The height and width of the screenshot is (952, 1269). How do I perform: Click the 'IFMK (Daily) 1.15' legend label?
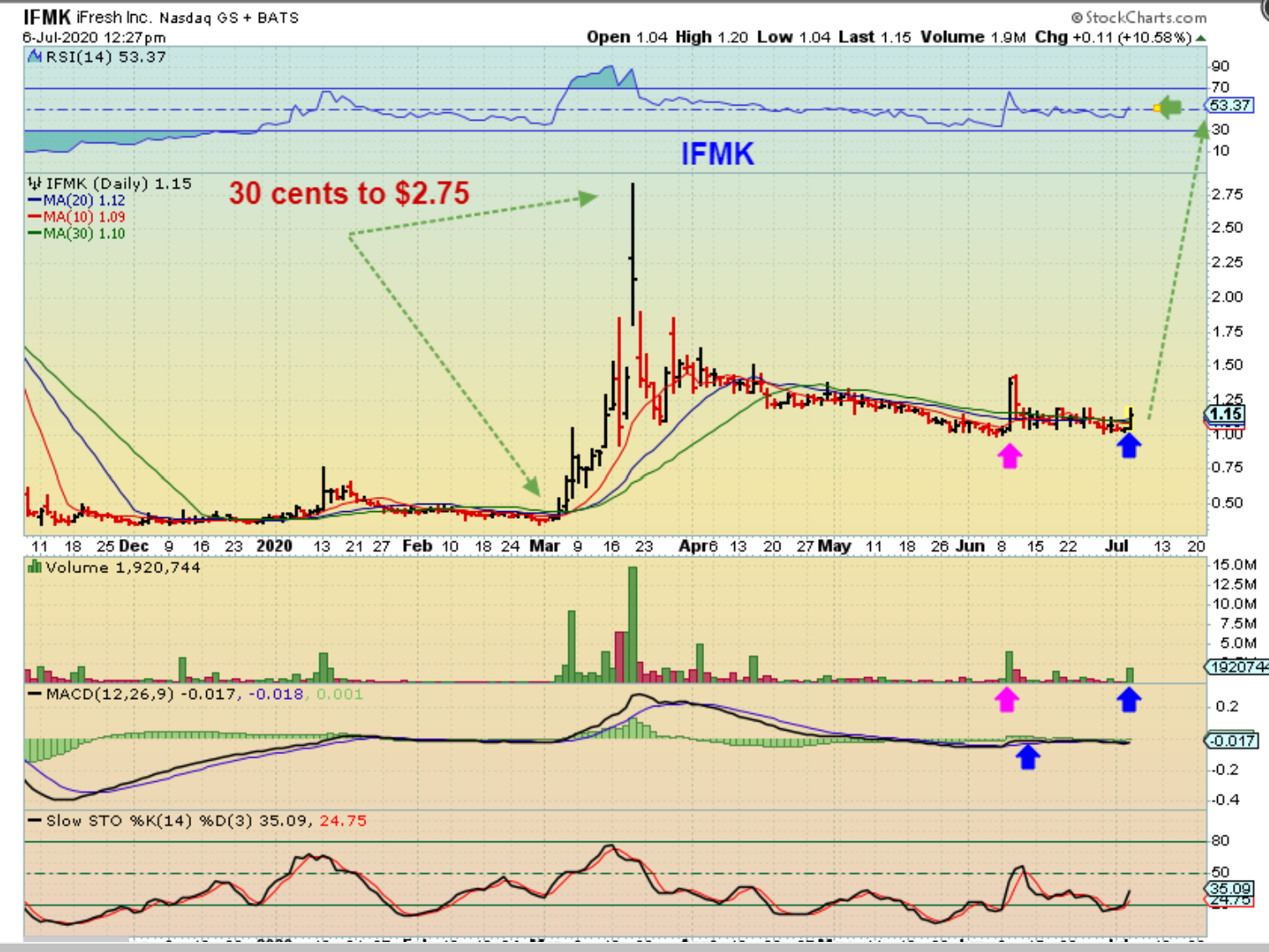tap(118, 184)
